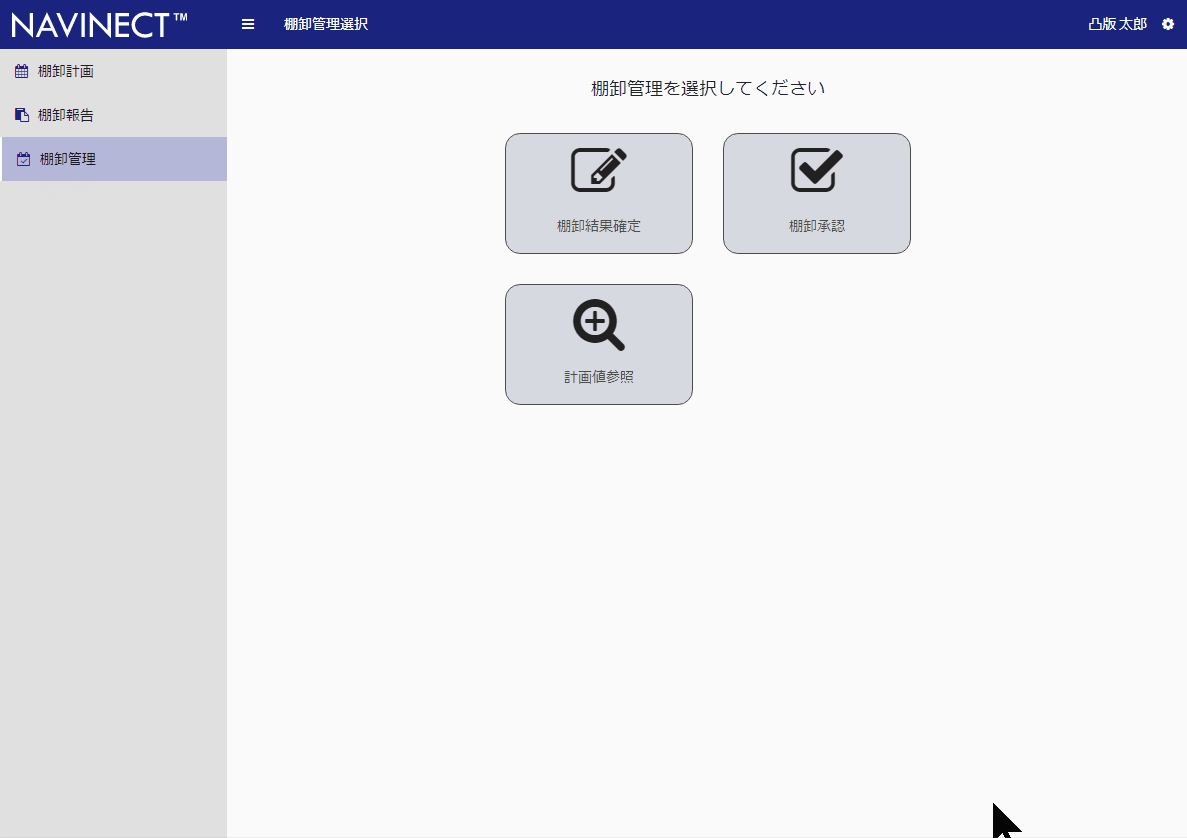Click the 棚卸承認 label text
The image size is (1187, 838).
pyautogui.click(x=816, y=225)
